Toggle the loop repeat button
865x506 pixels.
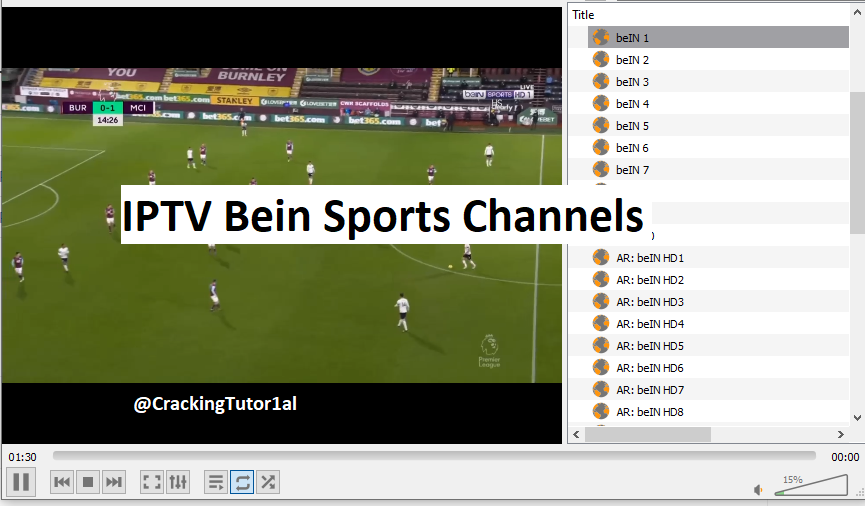(x=242, y=482)
